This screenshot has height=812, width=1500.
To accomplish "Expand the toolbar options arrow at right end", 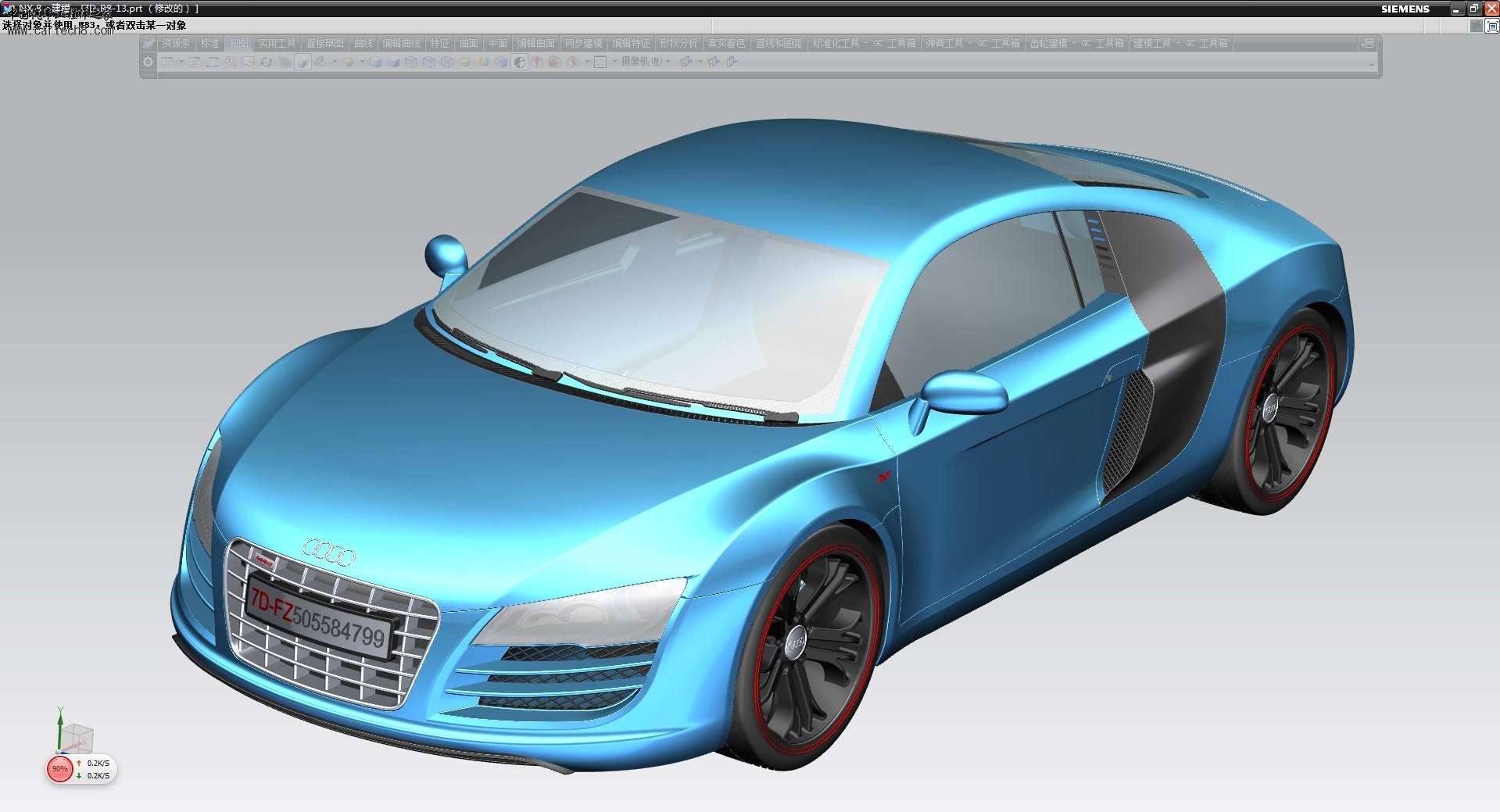I will pos(1372,63).
